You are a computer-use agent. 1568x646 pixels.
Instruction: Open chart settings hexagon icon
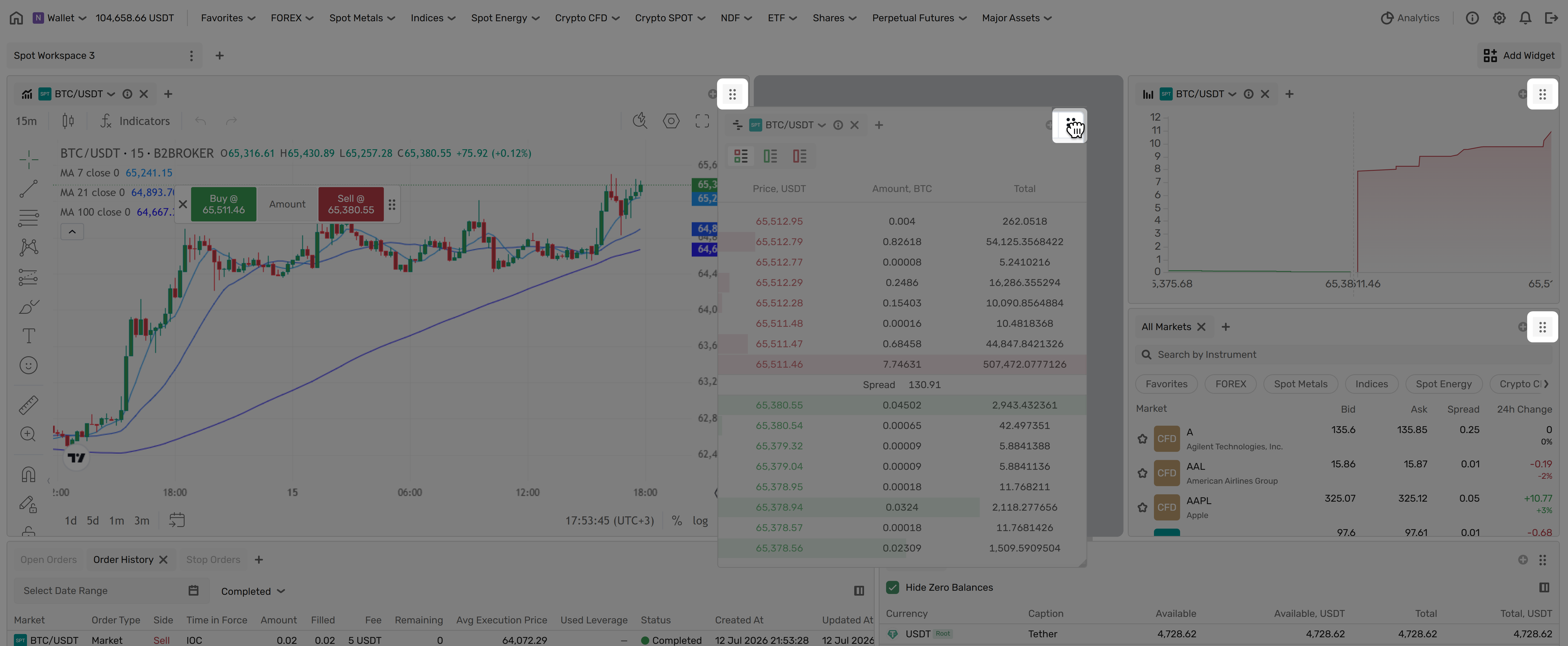coord(671,121)
